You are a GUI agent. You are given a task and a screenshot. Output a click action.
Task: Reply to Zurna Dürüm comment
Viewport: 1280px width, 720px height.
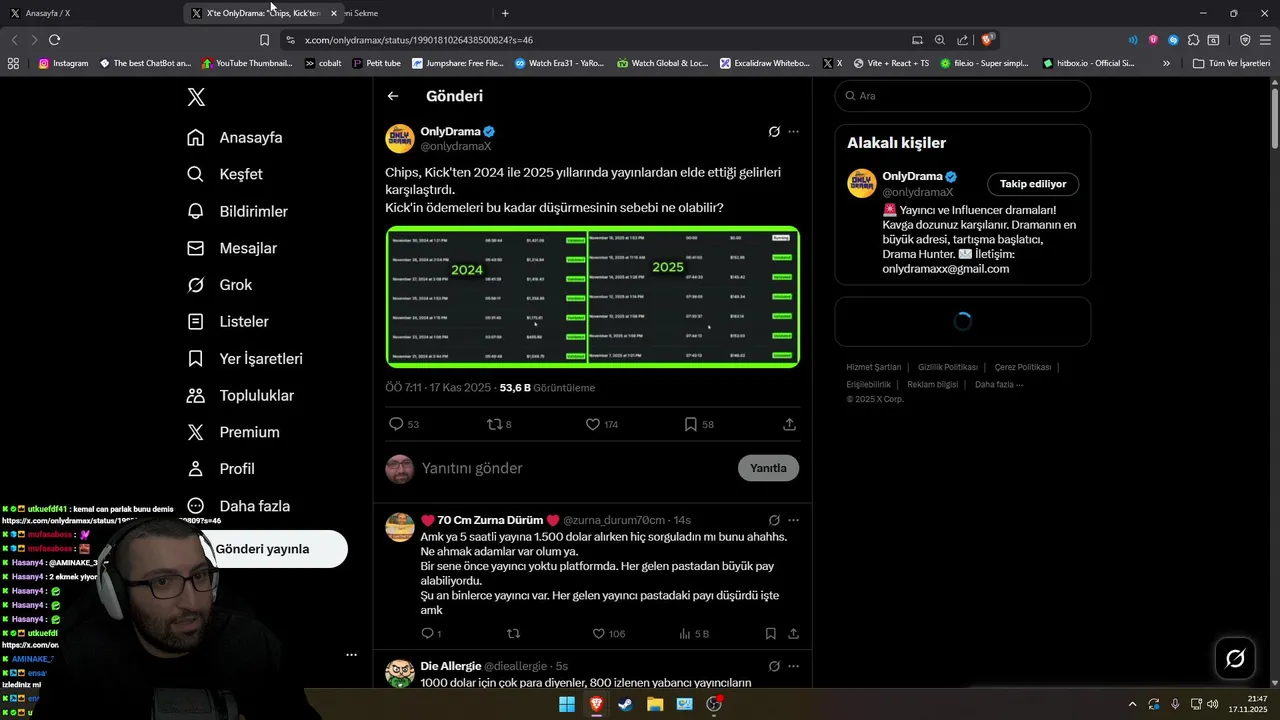pos(427,633)
